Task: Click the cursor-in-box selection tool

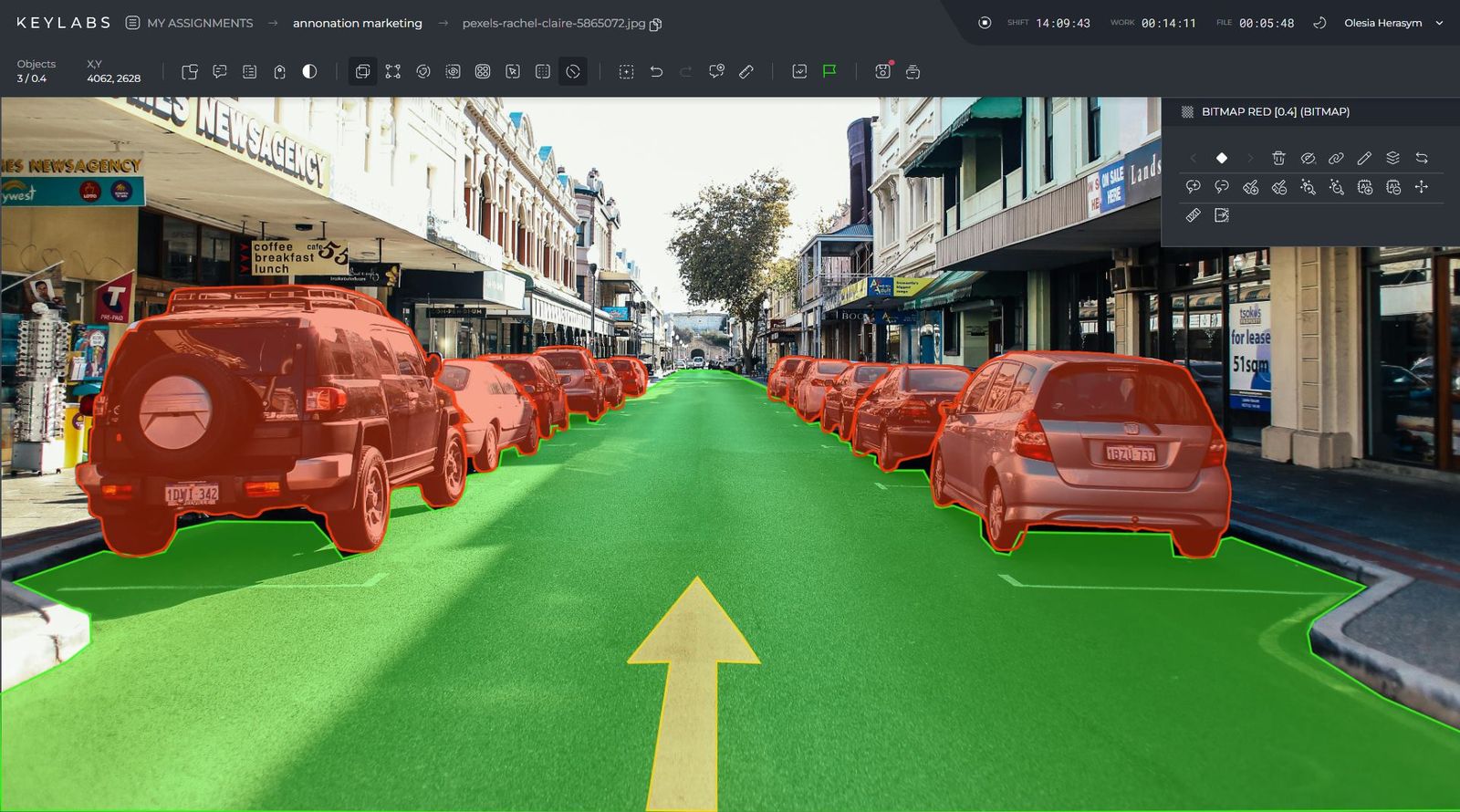Action: pos(513,71)
